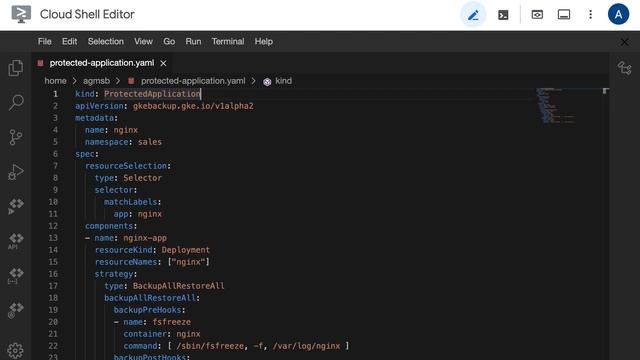This screenshot has height=360, width=640.
Task: Open the File menu
Action: pyautogui.click(x=44, y=42)
